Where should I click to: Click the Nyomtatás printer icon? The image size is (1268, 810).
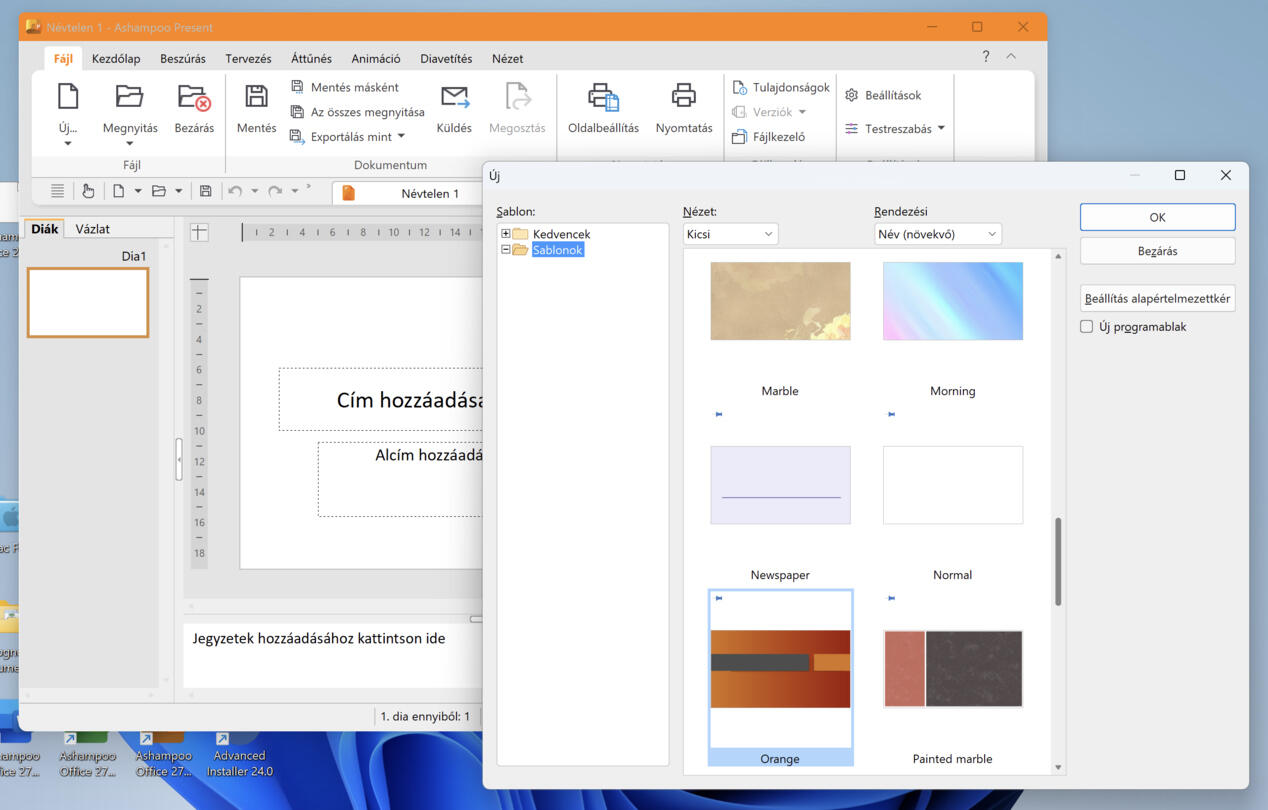(x=684, y=97)
